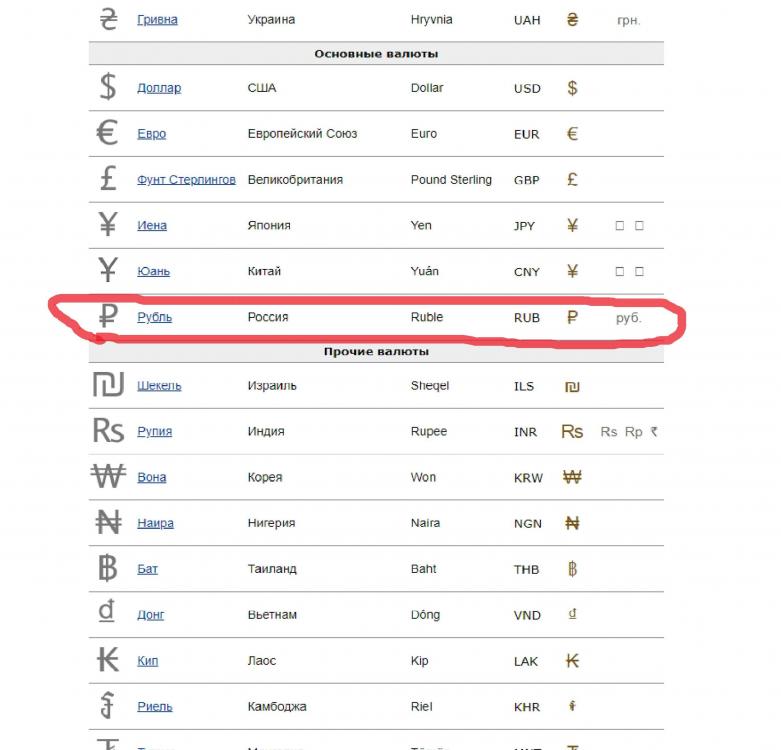Follow the Рубль link
The height and width of the screenshot is (750, 781).
point(155,317)
